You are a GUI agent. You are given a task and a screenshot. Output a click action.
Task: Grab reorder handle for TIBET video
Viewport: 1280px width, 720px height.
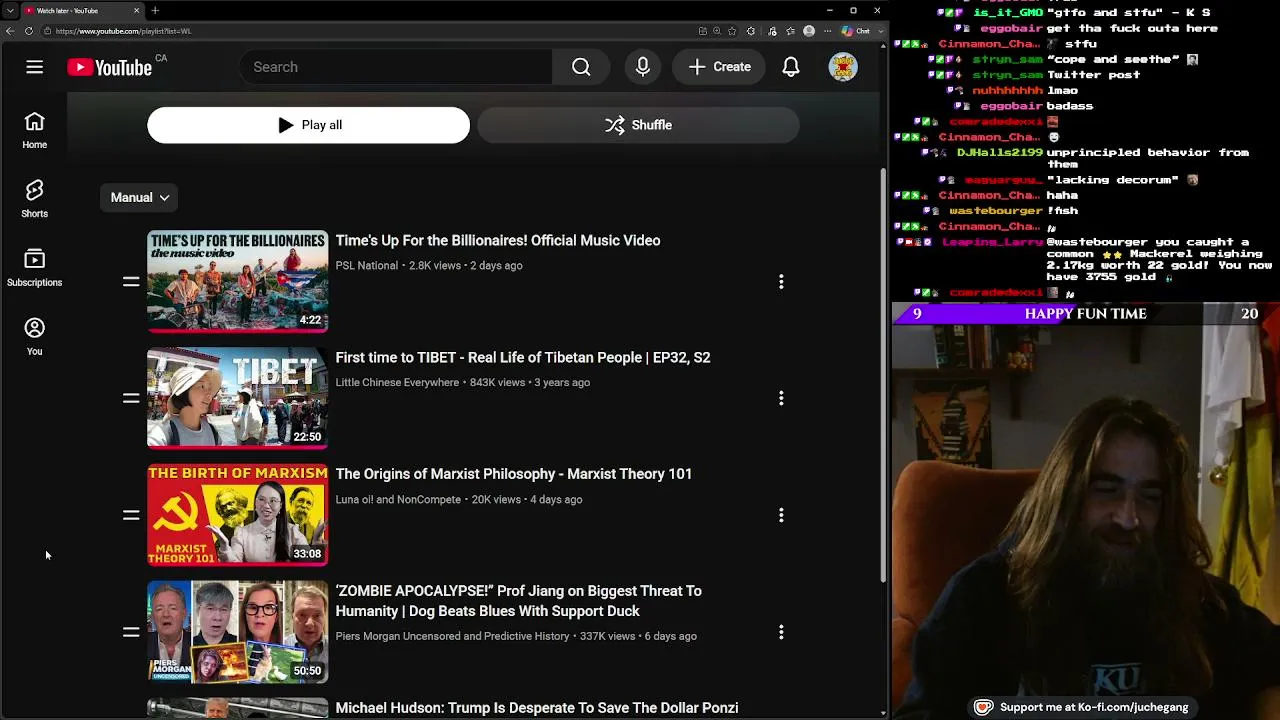pos(131,398)
